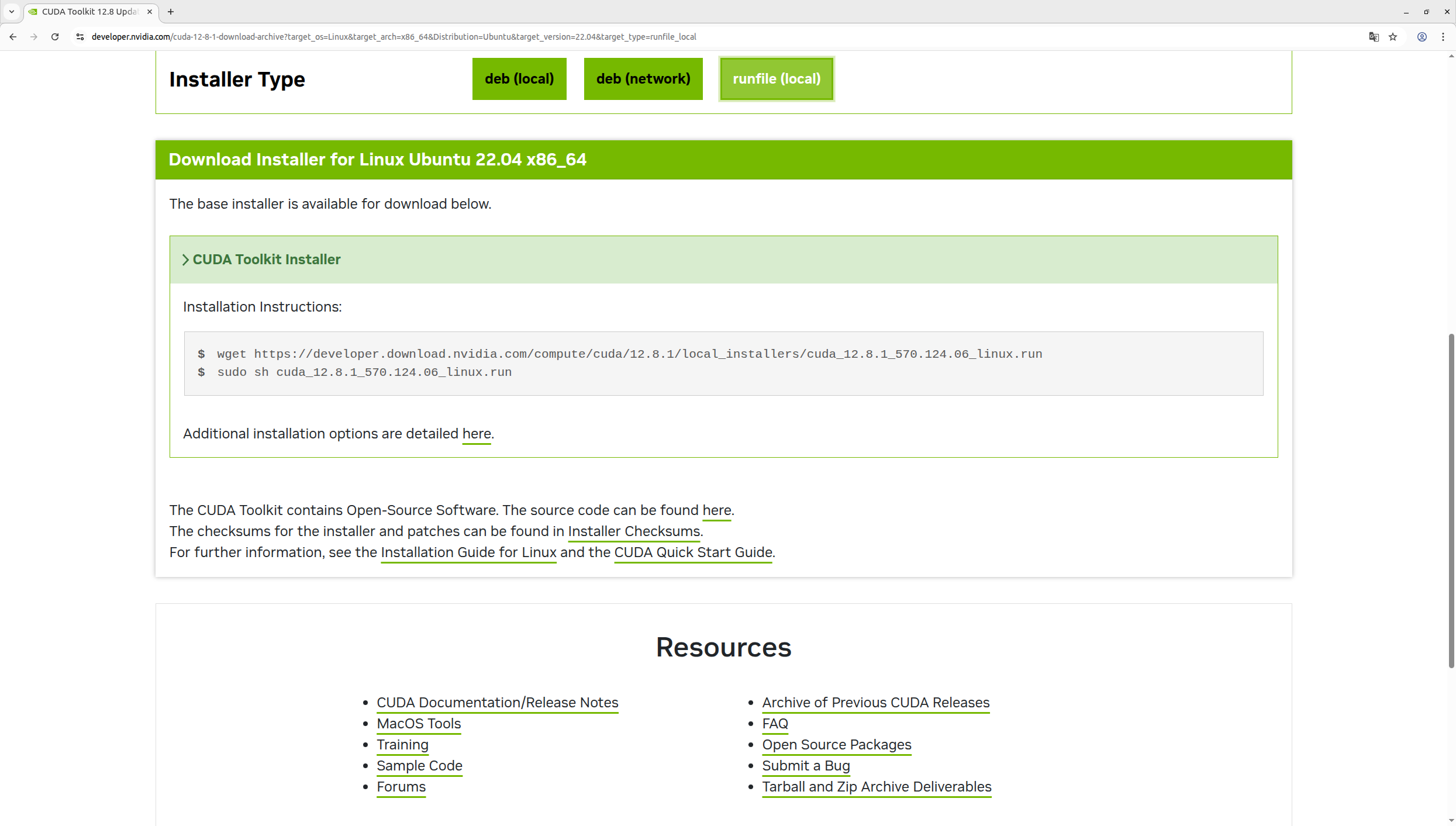Click the translate page icon
The height and width of the screenshot is (826, 1456).
(x=1374, y=37)
